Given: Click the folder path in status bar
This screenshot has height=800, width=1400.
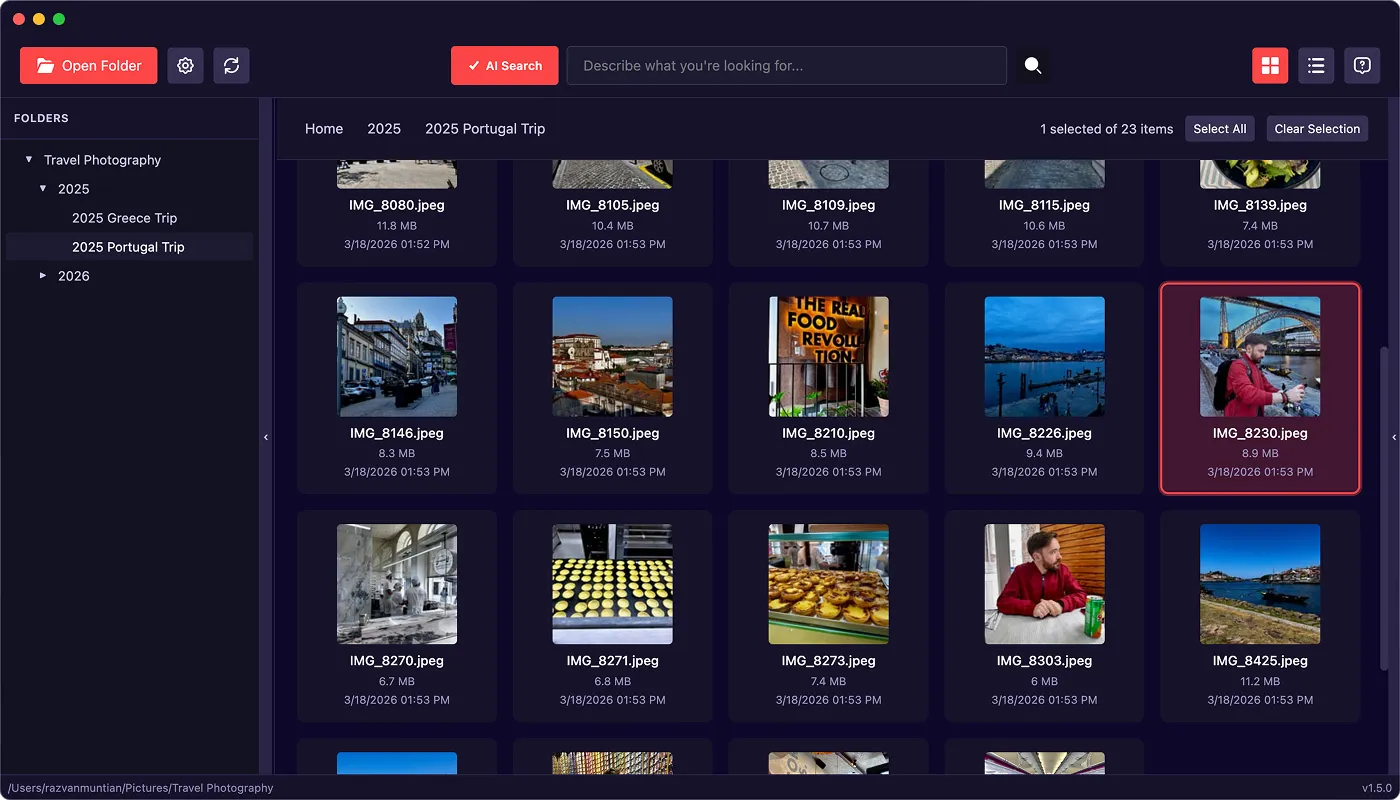Looking at the screenshot, I should tap(141, 788).
